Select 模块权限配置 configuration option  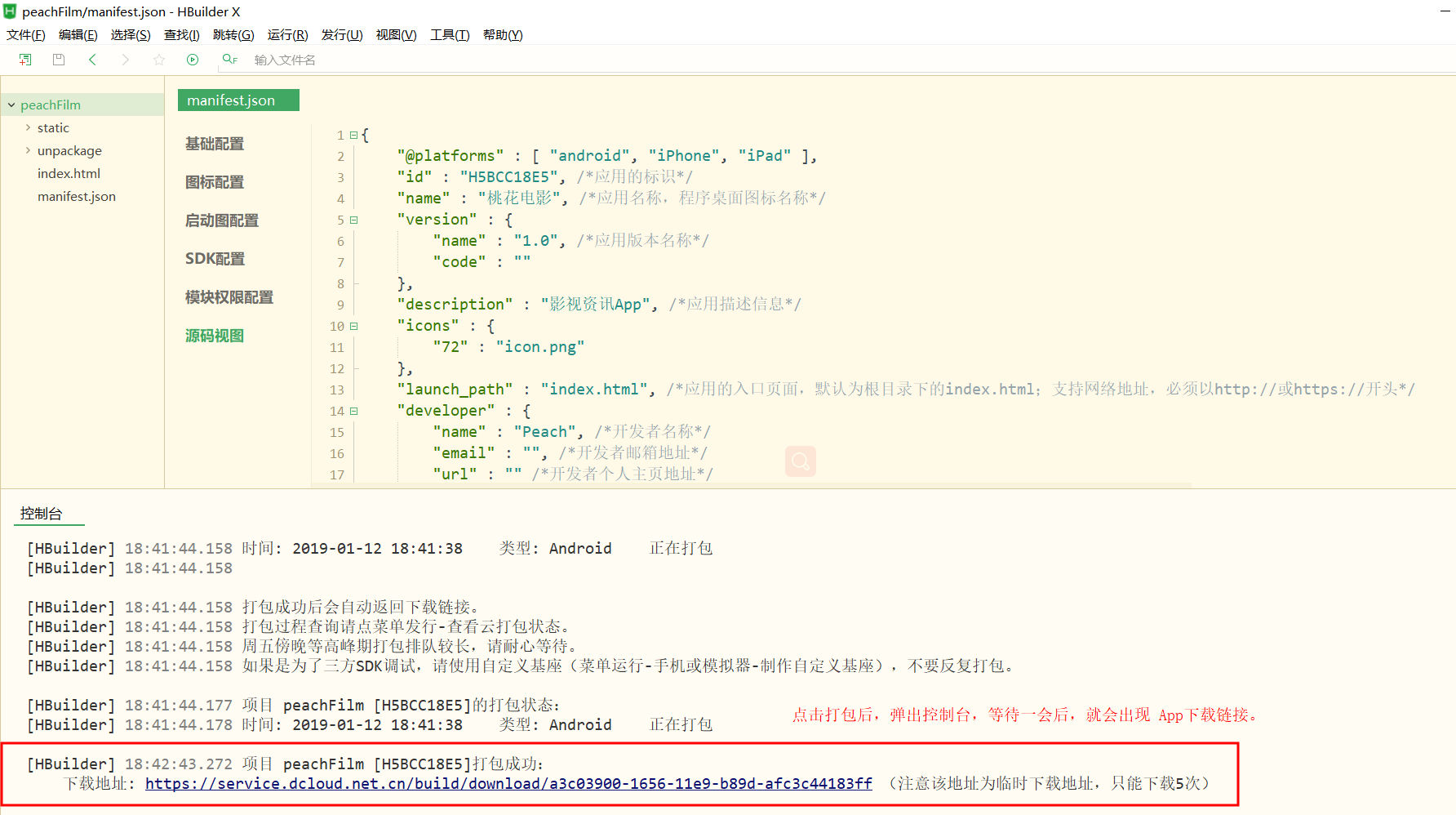tap(229, 296)
